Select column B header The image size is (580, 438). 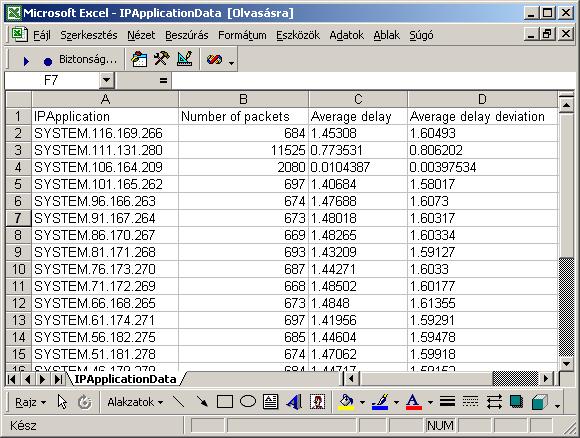(243, 99)
